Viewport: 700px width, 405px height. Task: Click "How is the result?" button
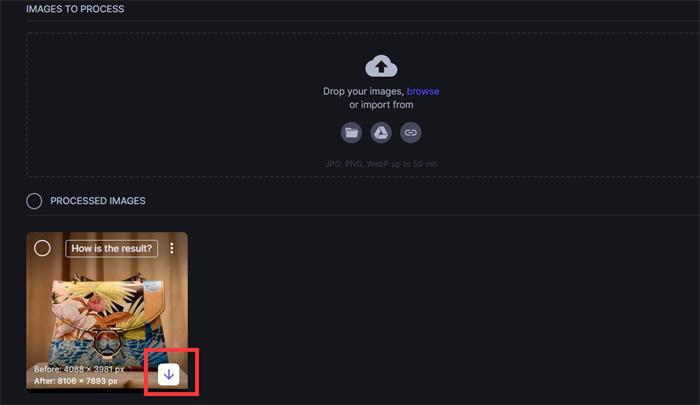click(112, 248)
